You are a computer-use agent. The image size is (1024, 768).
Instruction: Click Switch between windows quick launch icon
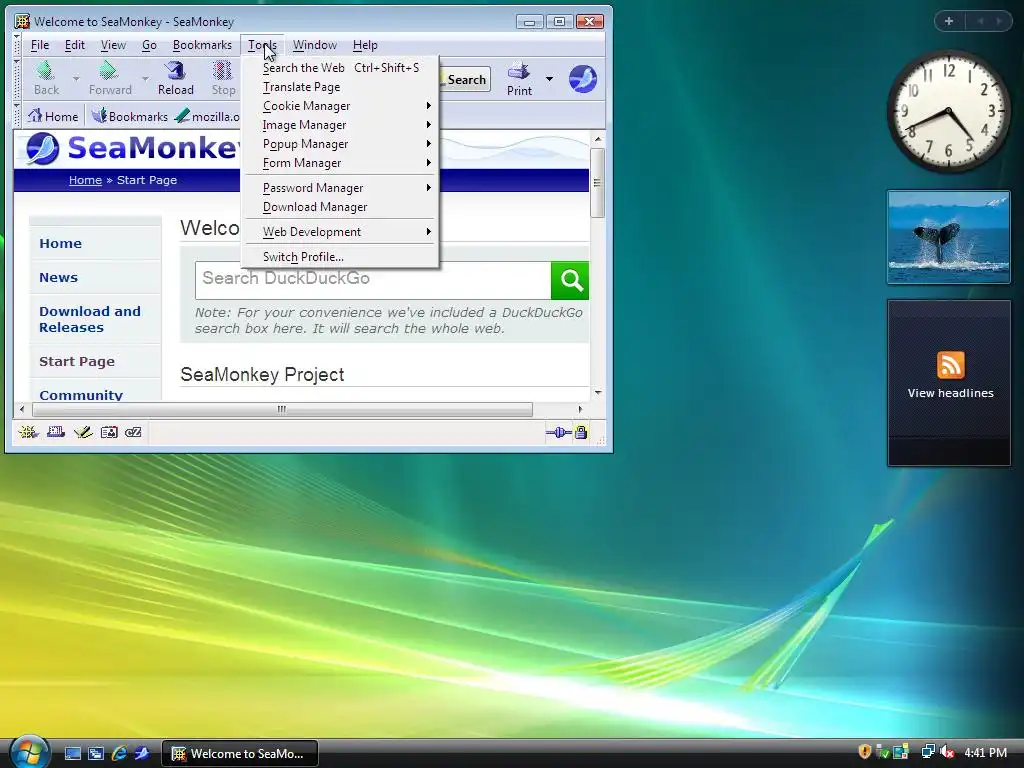point(95,753)
